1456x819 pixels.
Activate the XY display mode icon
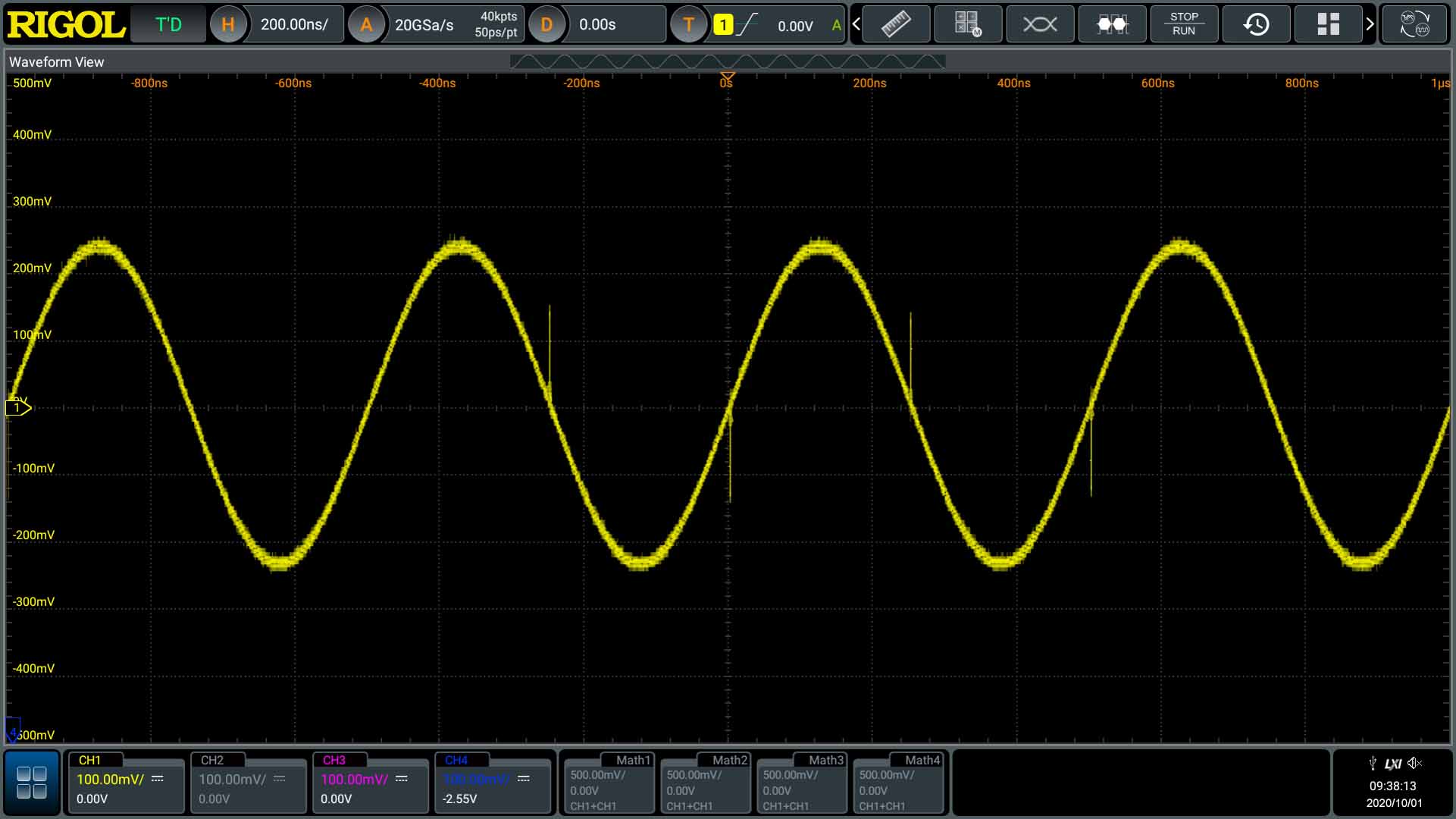point(1039,24)
